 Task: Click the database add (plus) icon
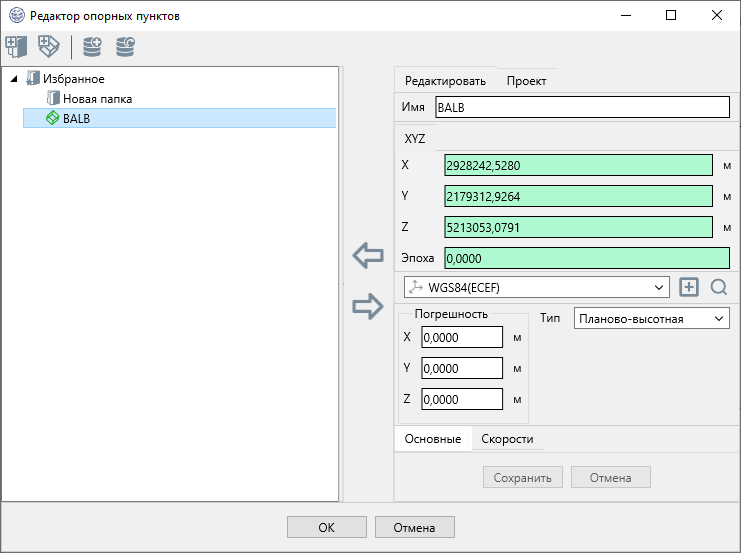(93, 45)
